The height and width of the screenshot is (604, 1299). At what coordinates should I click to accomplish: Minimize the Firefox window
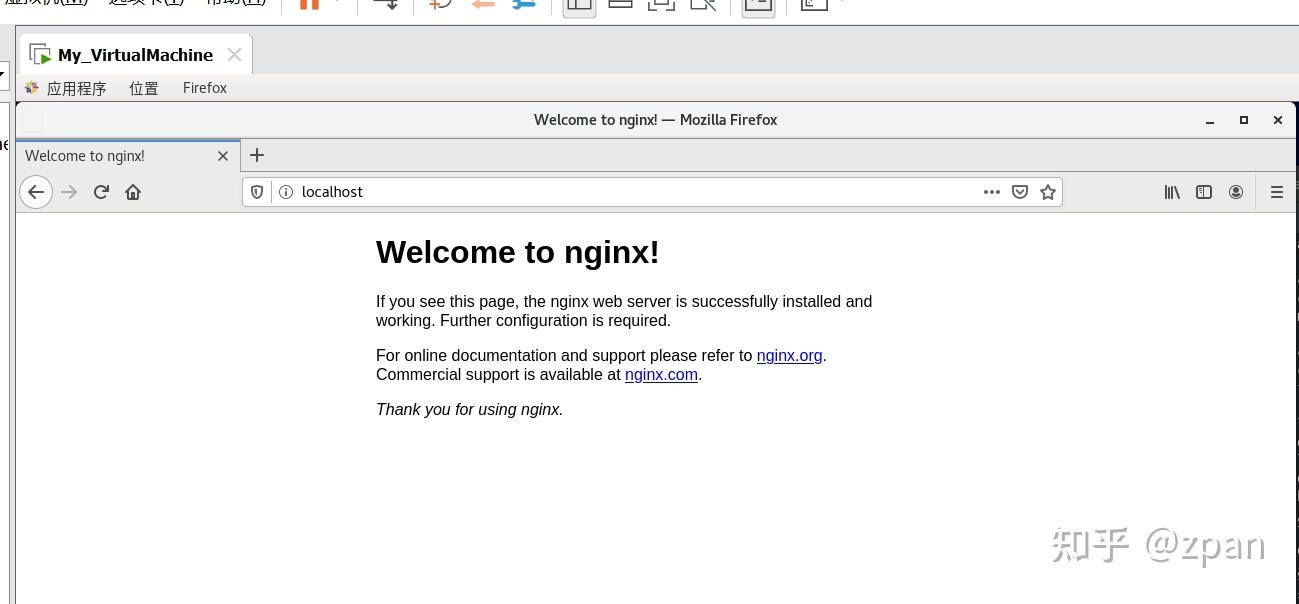[x=1210, y=120]
